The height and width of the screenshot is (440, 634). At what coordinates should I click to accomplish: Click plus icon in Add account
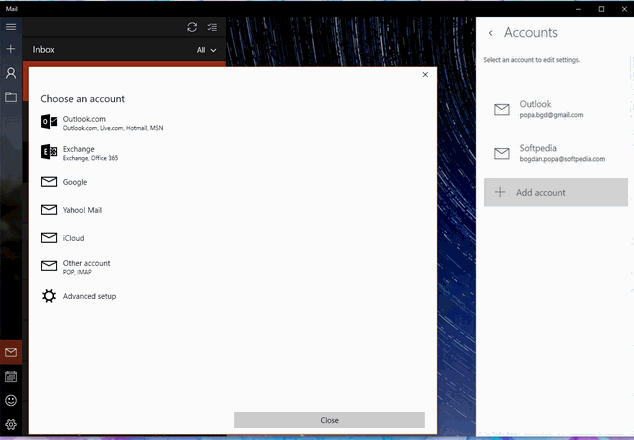pyautogui.click(x=500, y=192)
